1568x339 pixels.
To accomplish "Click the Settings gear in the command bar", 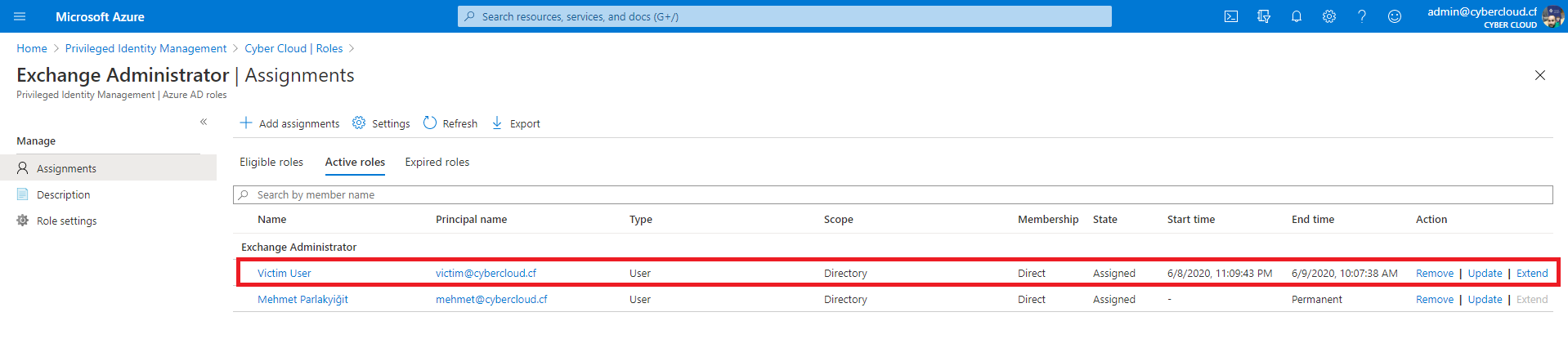I will point(359,123).
